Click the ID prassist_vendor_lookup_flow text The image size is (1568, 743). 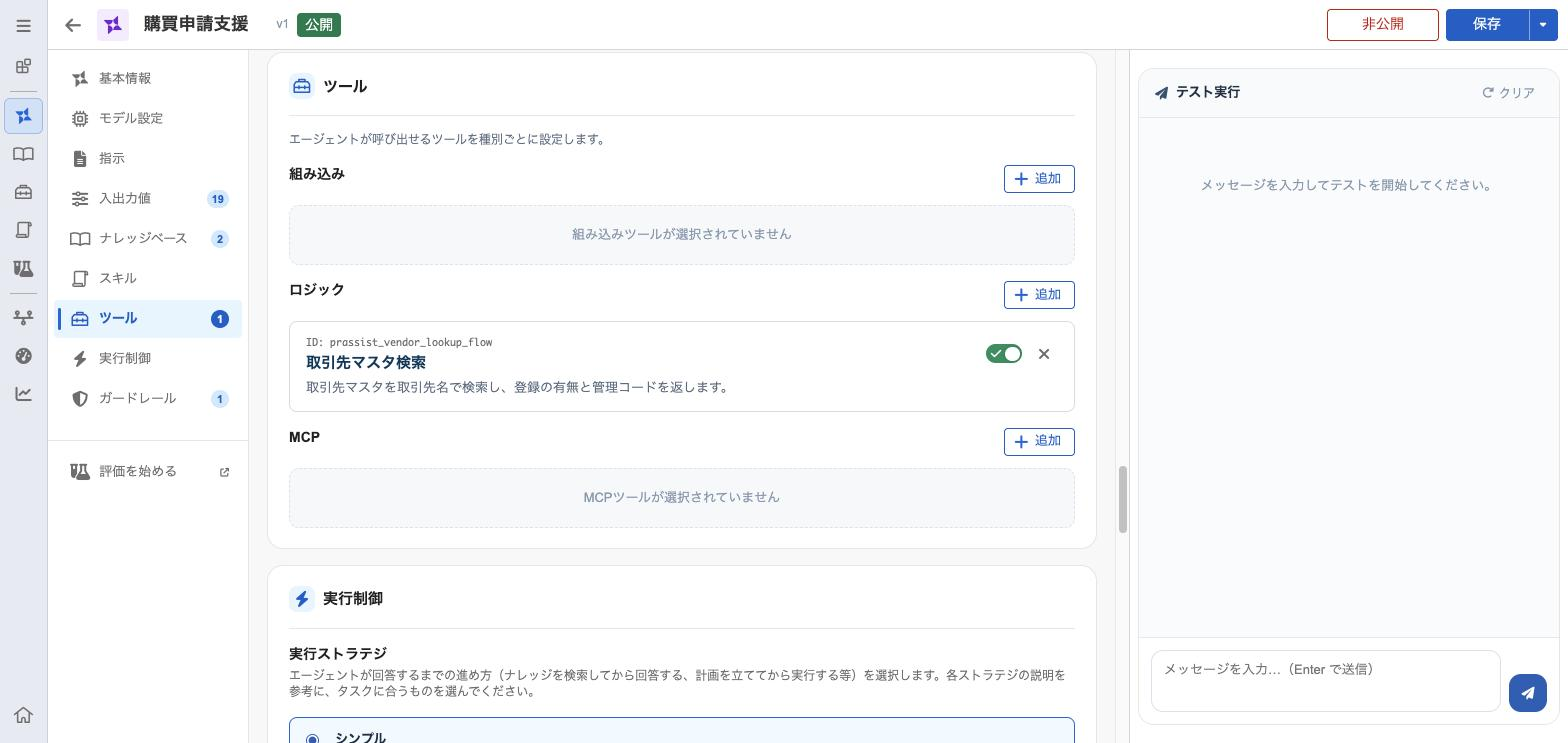[399, 342]
